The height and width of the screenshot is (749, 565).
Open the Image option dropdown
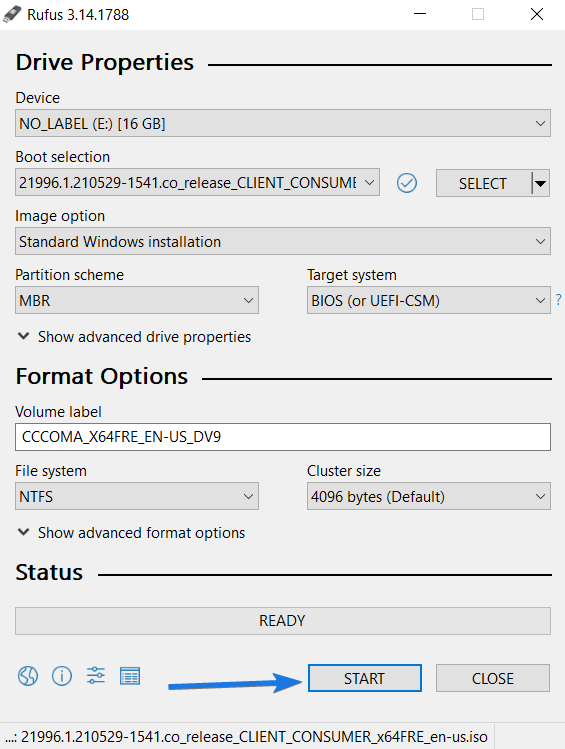[x=283, y=241]
